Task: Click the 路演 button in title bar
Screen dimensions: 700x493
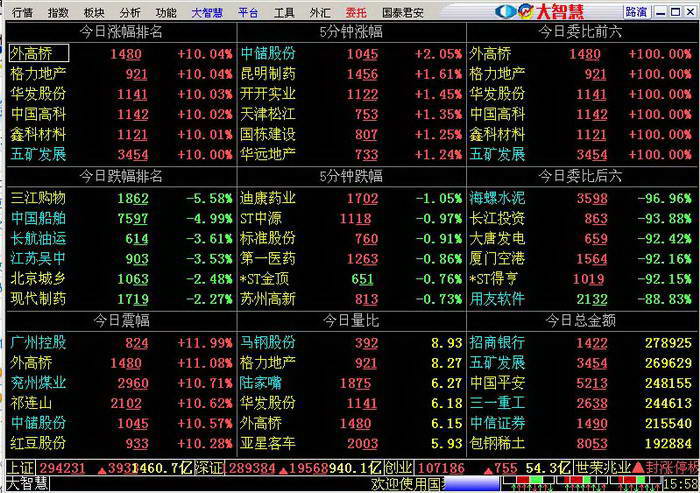Action: (636, 12)
